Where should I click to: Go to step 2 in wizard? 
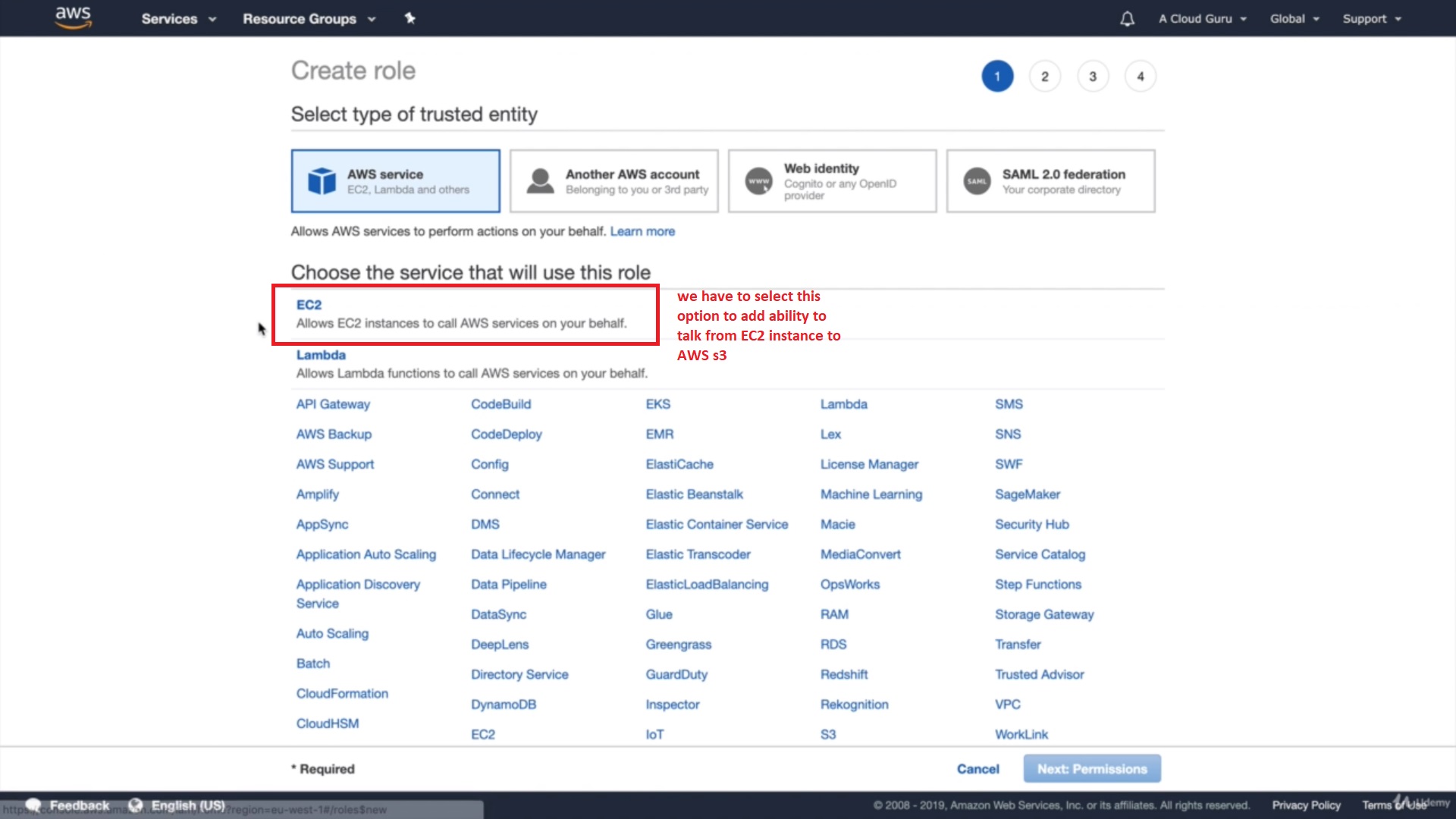click(x=1044, y=77)
